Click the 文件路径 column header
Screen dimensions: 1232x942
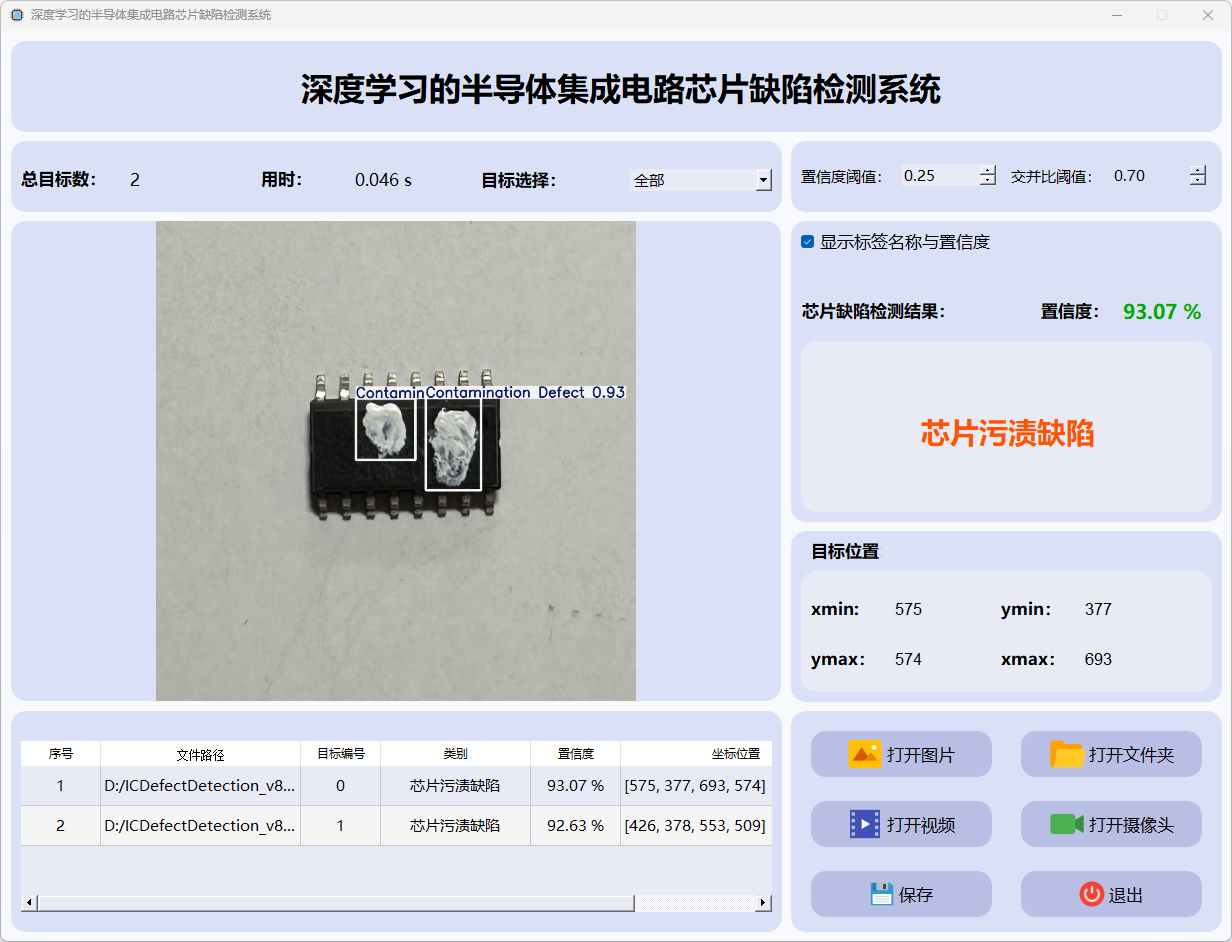point(200,754)
